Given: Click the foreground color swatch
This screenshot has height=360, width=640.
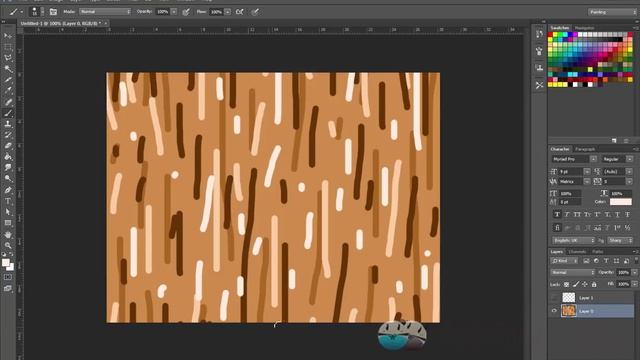Looking at the screenshot, I should coord(5,263).
